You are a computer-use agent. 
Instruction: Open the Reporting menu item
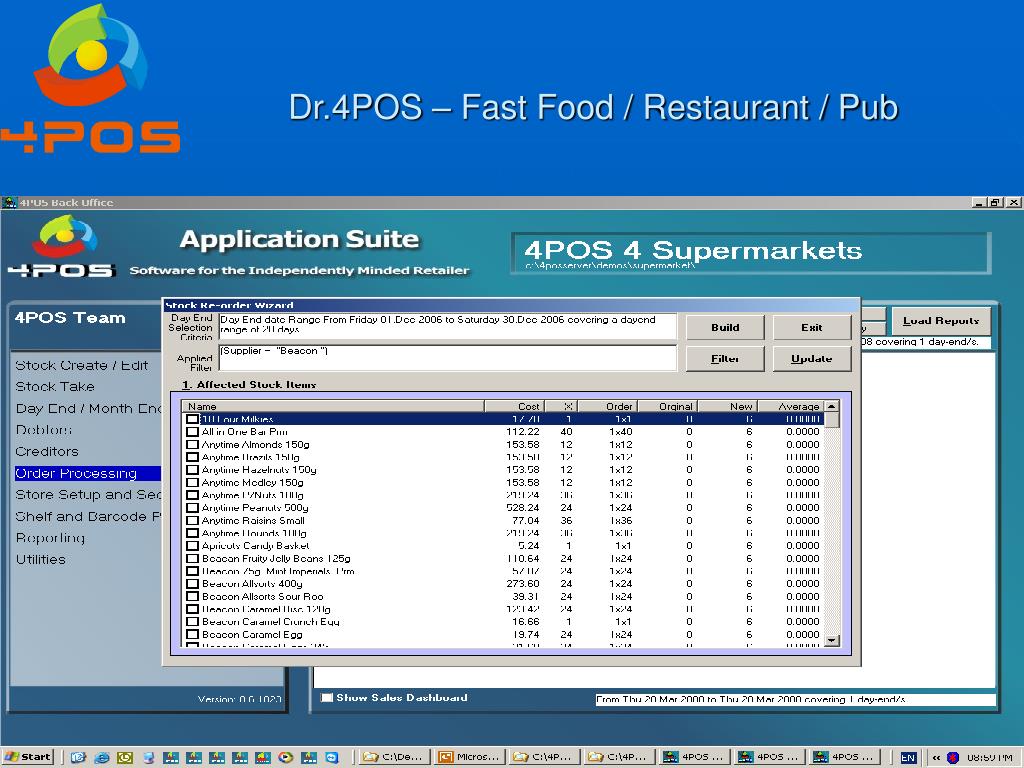(50, 537)
